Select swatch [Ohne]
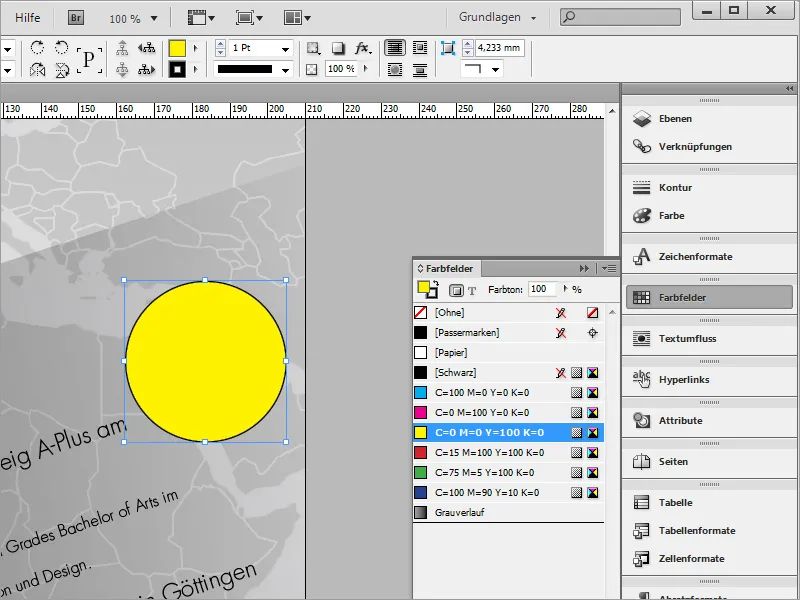Image resolution: width=800 pixels, height=600 pixels. 508,313
